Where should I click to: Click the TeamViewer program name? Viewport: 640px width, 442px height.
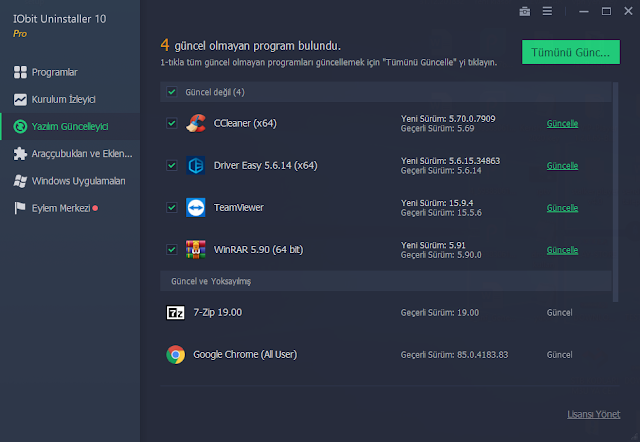(238, 207)
